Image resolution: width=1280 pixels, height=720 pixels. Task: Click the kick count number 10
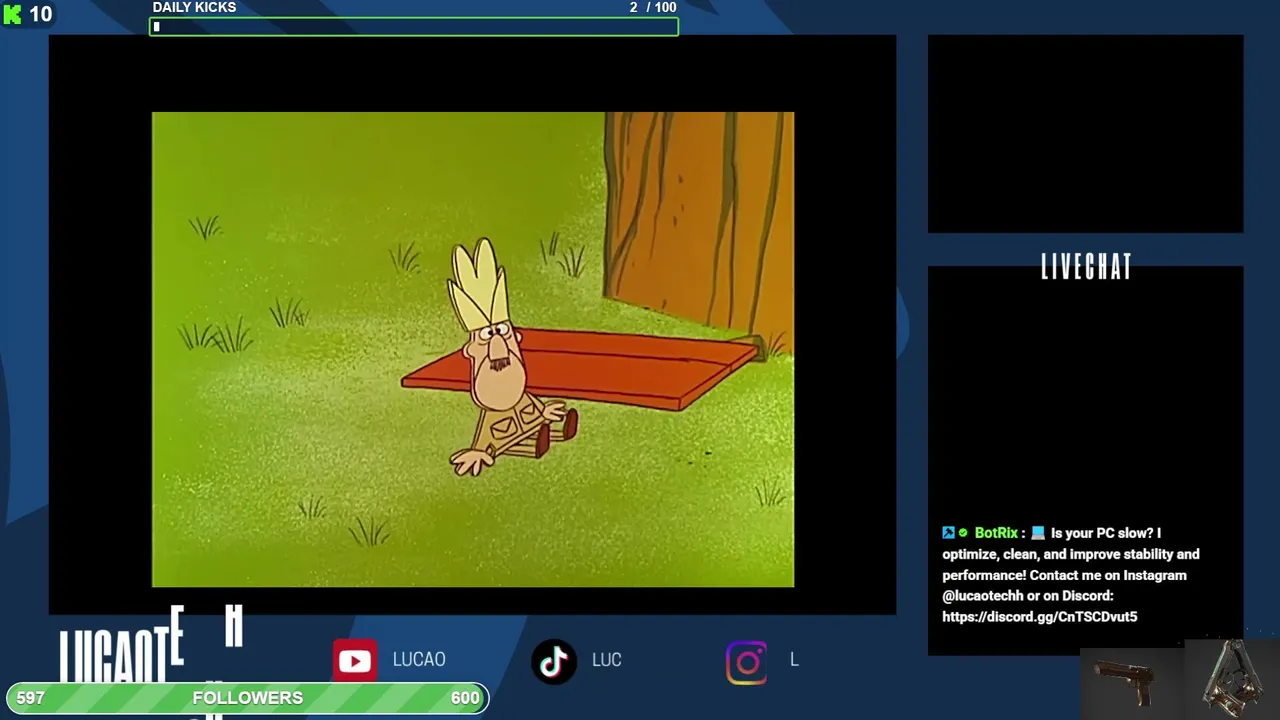(40, 15)
